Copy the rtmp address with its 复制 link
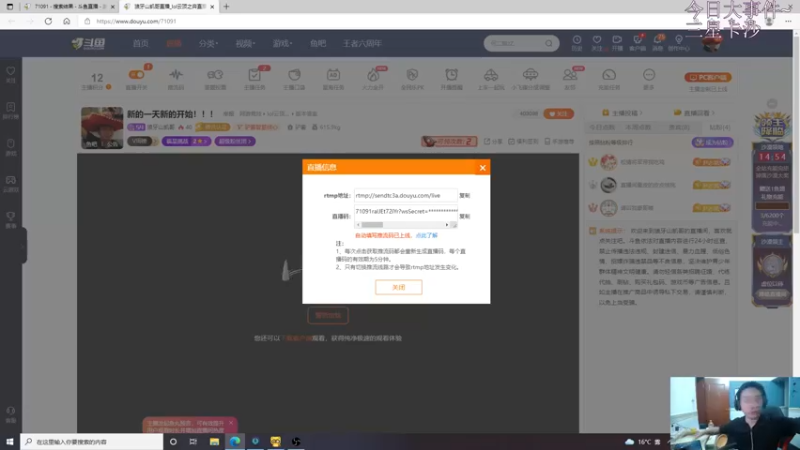Image resolution: width=800 pixels, height=450 pixels. click(464, 195)
